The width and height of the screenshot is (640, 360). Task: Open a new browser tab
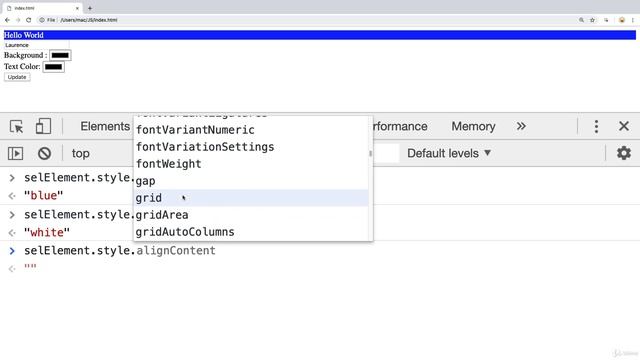pyautogui.click(x=90, y=8)
